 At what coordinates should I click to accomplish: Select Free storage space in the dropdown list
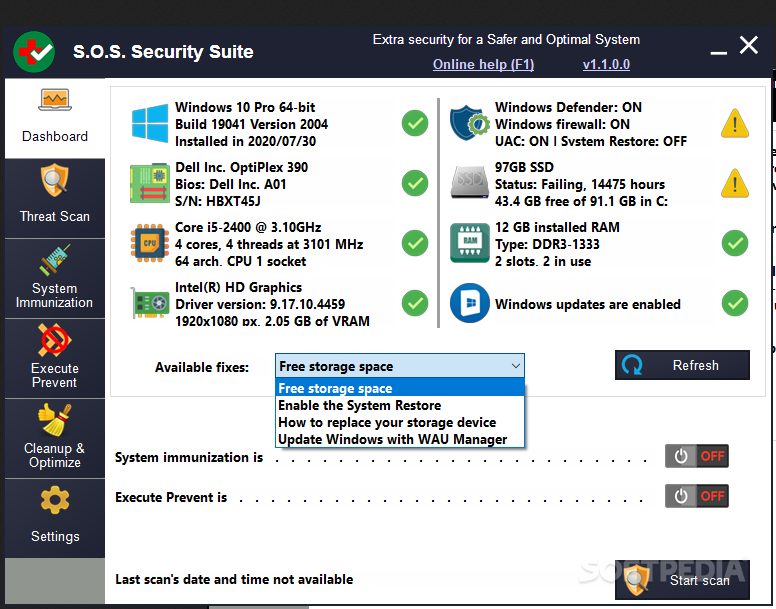[x=400, y=388]
